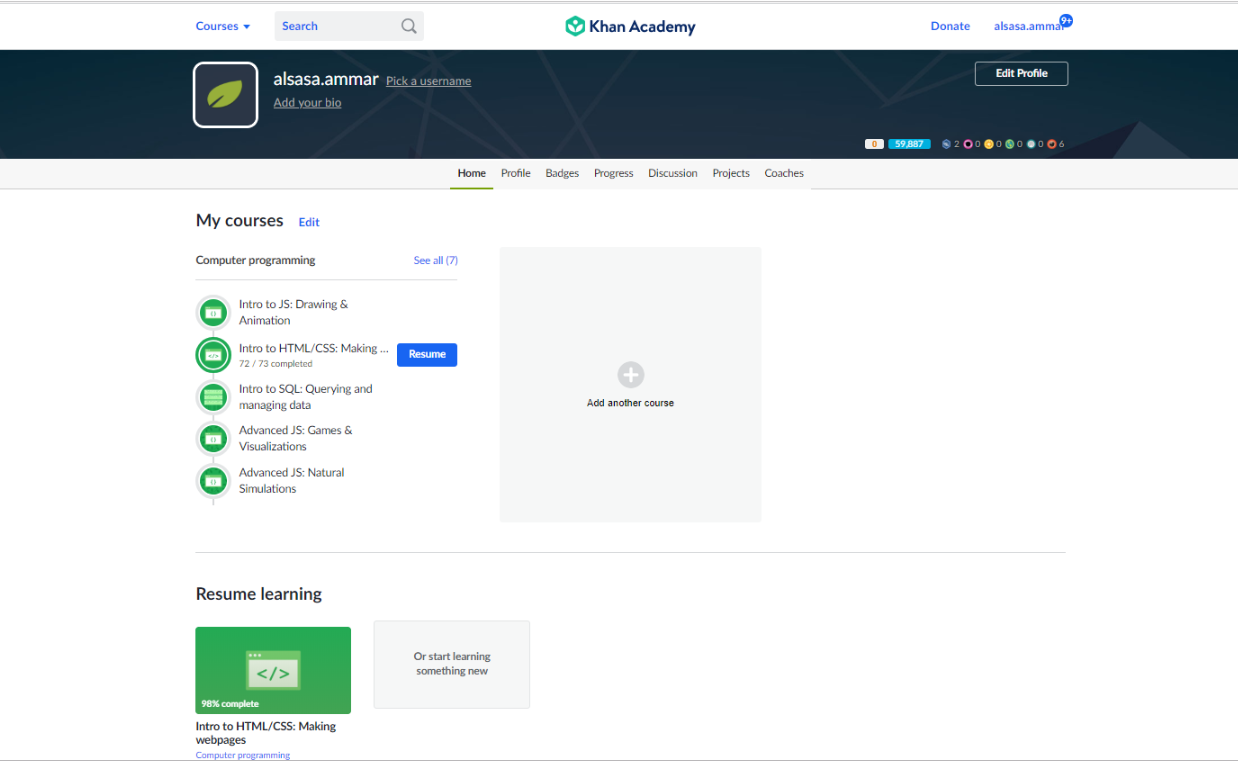1238x762 pixels.
Task: Open the Advanced JS: Natural Simulations title
Action: coord(291,480)
